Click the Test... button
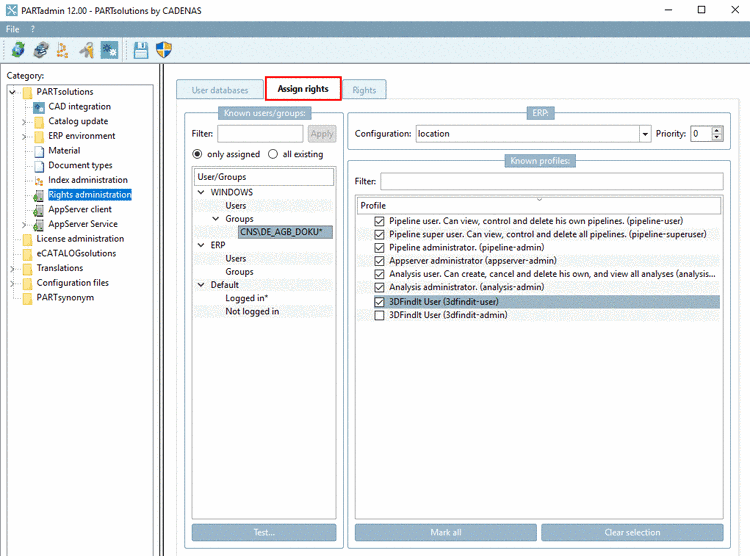750x556 pixels. pos(264,533)
